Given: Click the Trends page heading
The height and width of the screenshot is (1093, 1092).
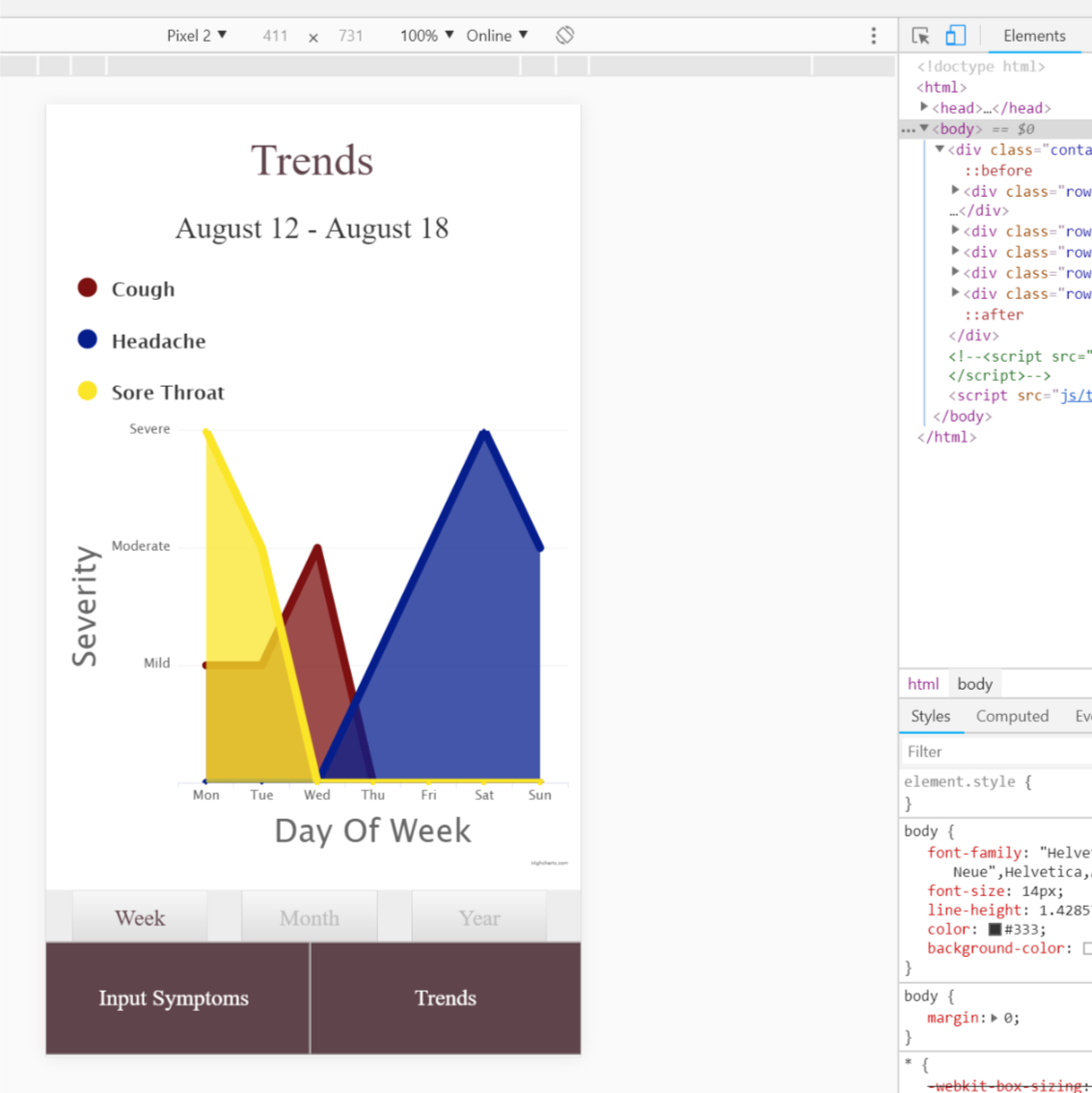Looking at the screenshot, I should click(313, 160).
